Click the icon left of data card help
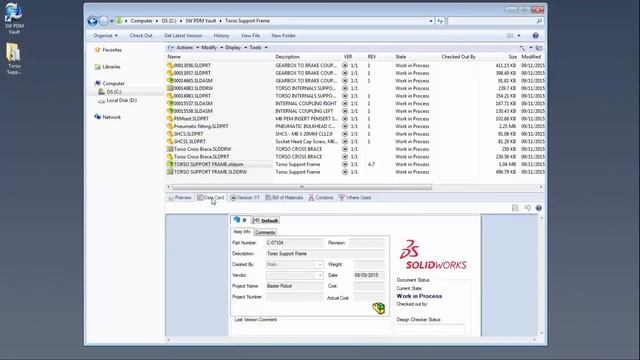640x360 pixels. tap(527, 208)
